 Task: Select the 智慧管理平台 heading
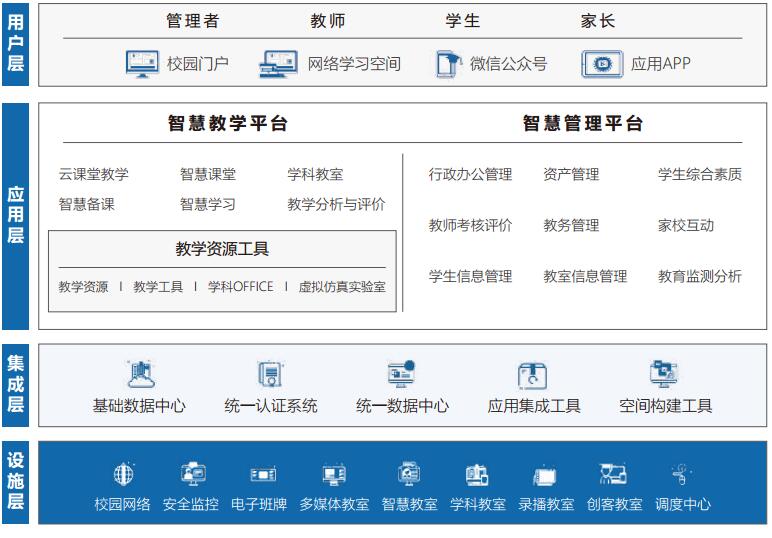tap(583, 124)
